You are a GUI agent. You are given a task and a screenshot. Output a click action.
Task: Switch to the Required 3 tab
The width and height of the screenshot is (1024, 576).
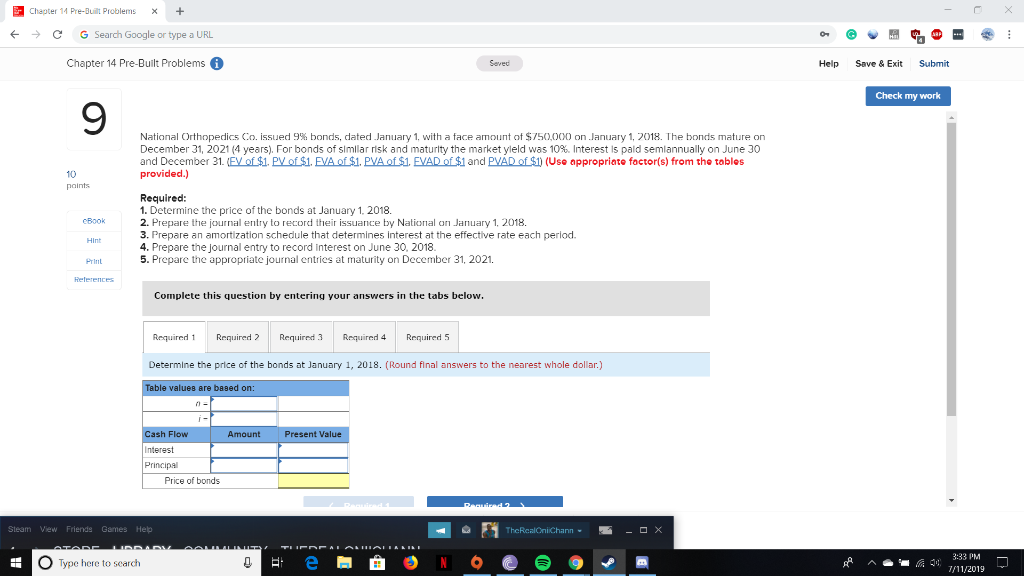(301, 337)
